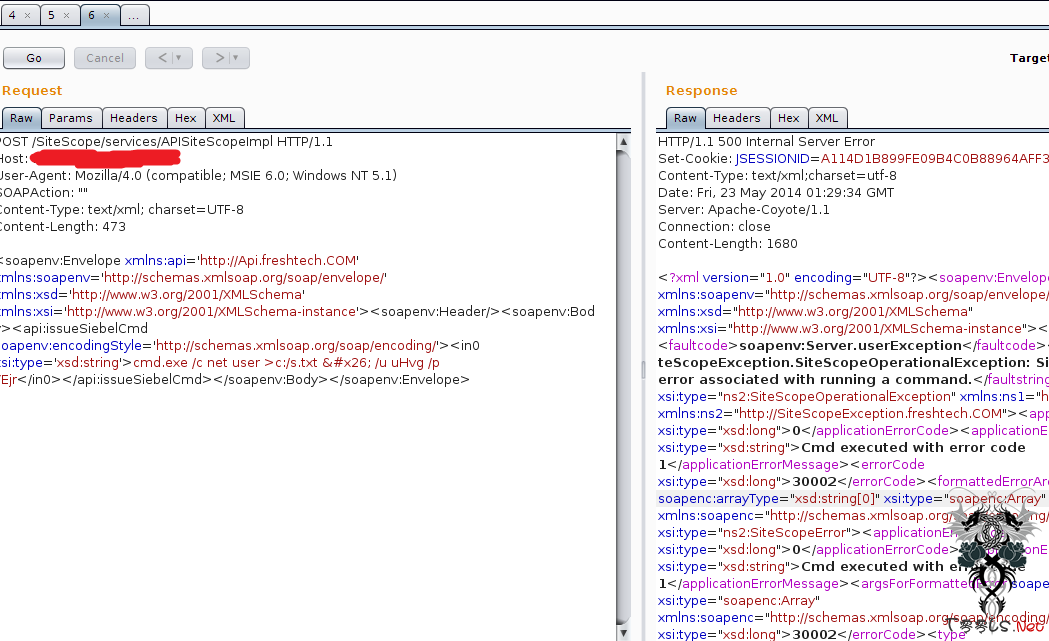1049x641 pixels.
Task: Click the <?xml version="1.0" declaration line
Action: [854, 278]
